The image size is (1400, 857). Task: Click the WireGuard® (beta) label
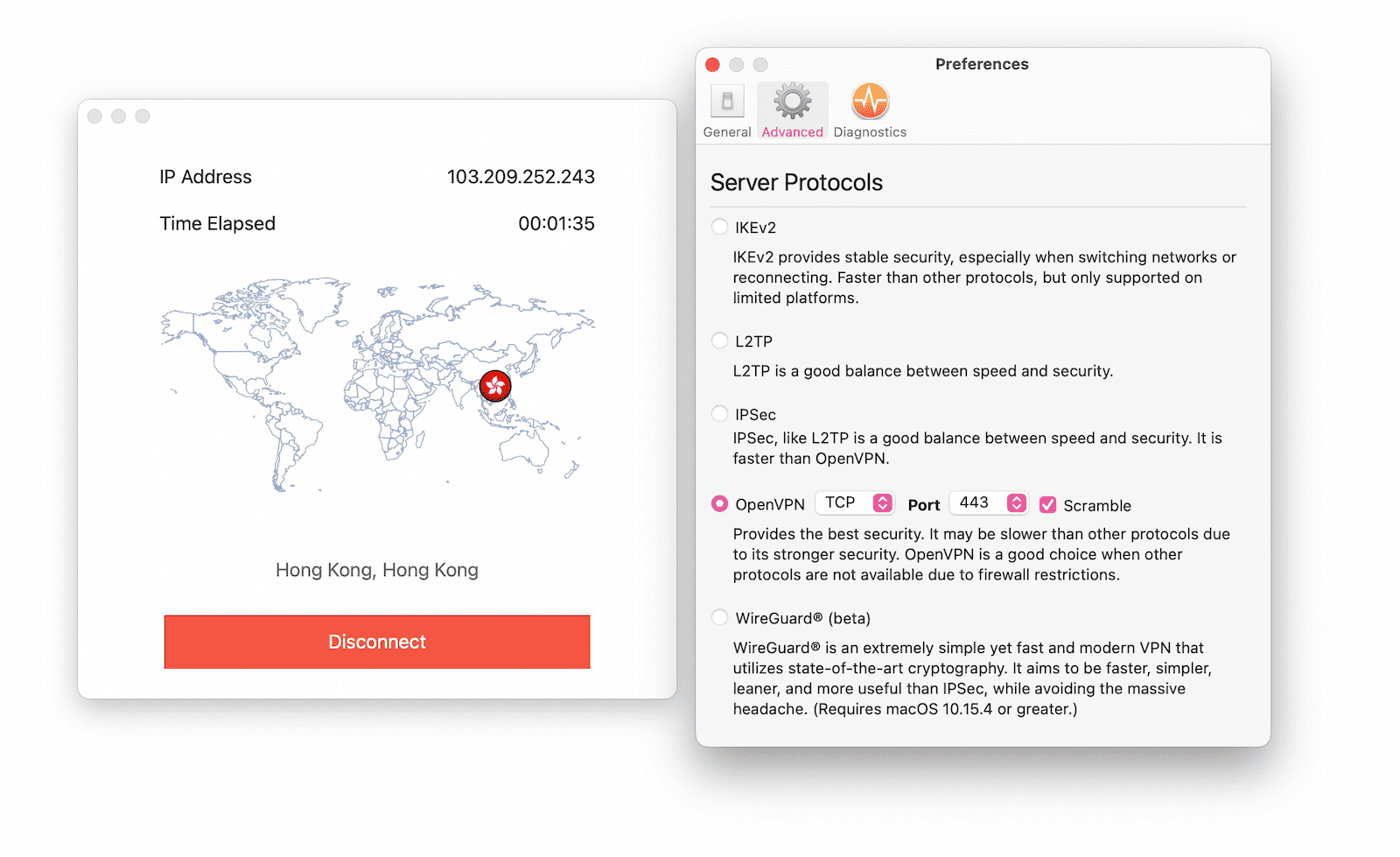802,618
